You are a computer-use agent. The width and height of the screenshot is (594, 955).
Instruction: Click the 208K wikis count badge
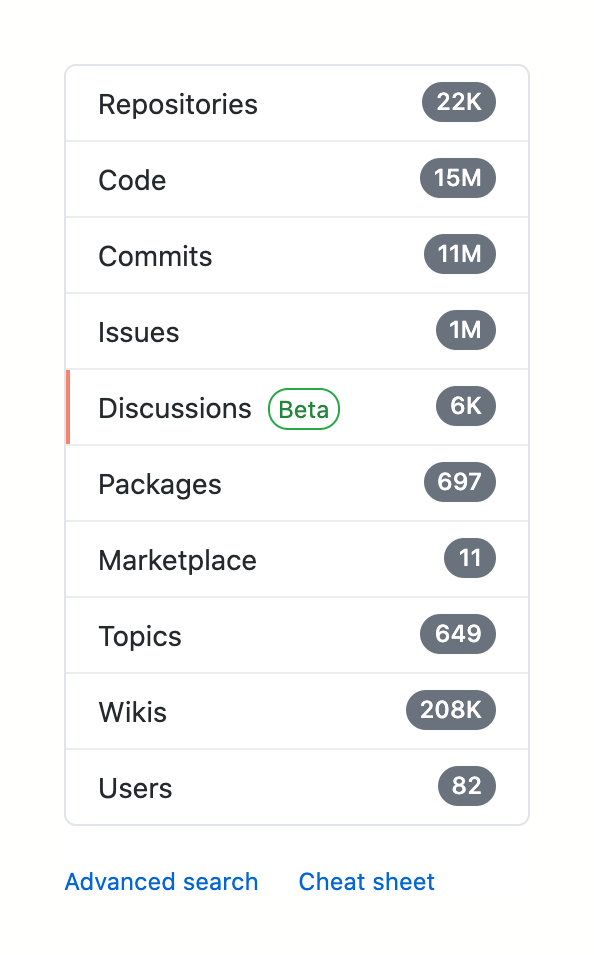450,710
